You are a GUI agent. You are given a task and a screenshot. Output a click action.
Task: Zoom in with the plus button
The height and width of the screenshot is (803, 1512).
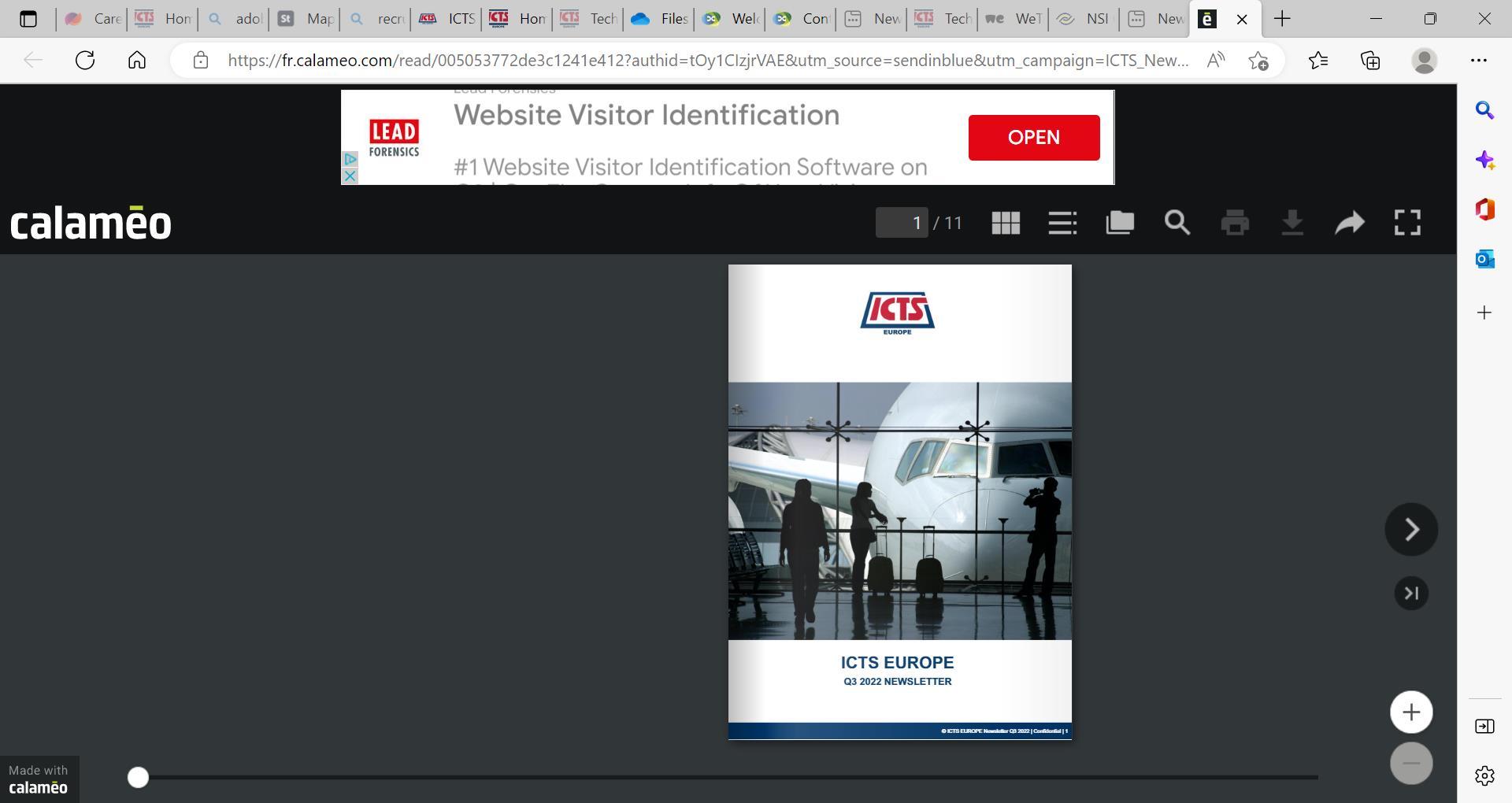click(1411, 712)
